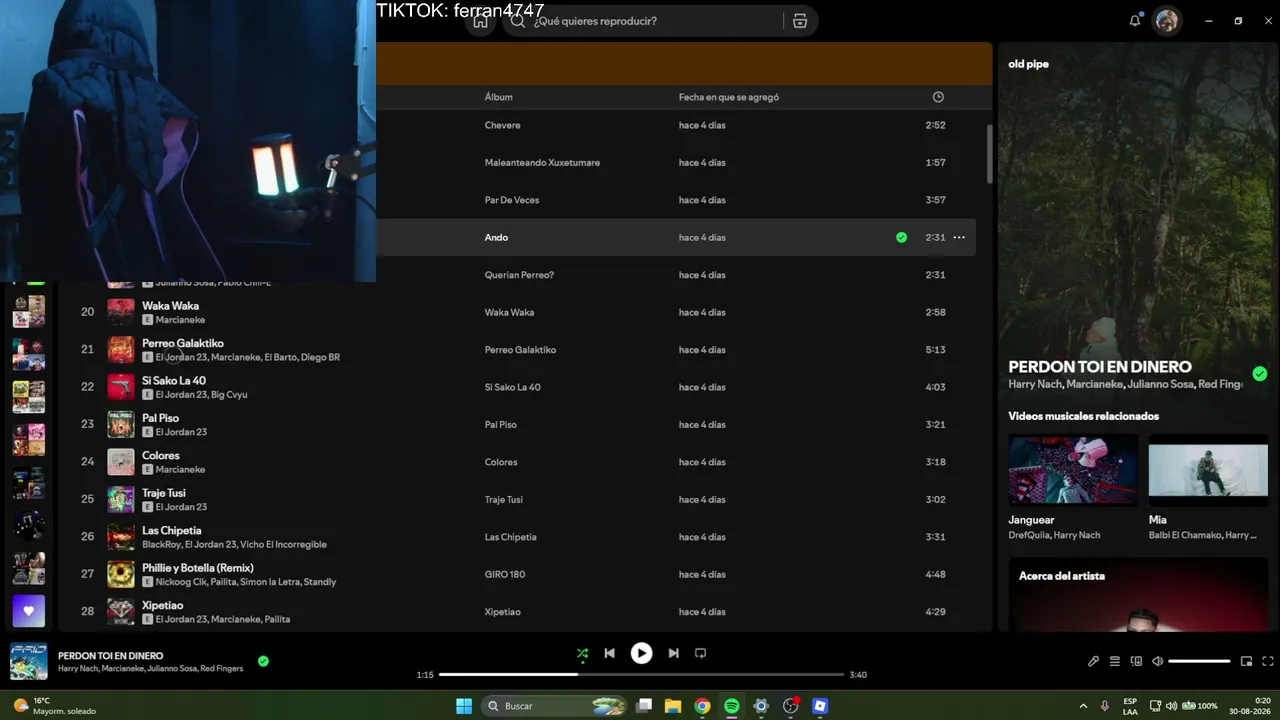Toggle repeat mode

coord(701,654)
